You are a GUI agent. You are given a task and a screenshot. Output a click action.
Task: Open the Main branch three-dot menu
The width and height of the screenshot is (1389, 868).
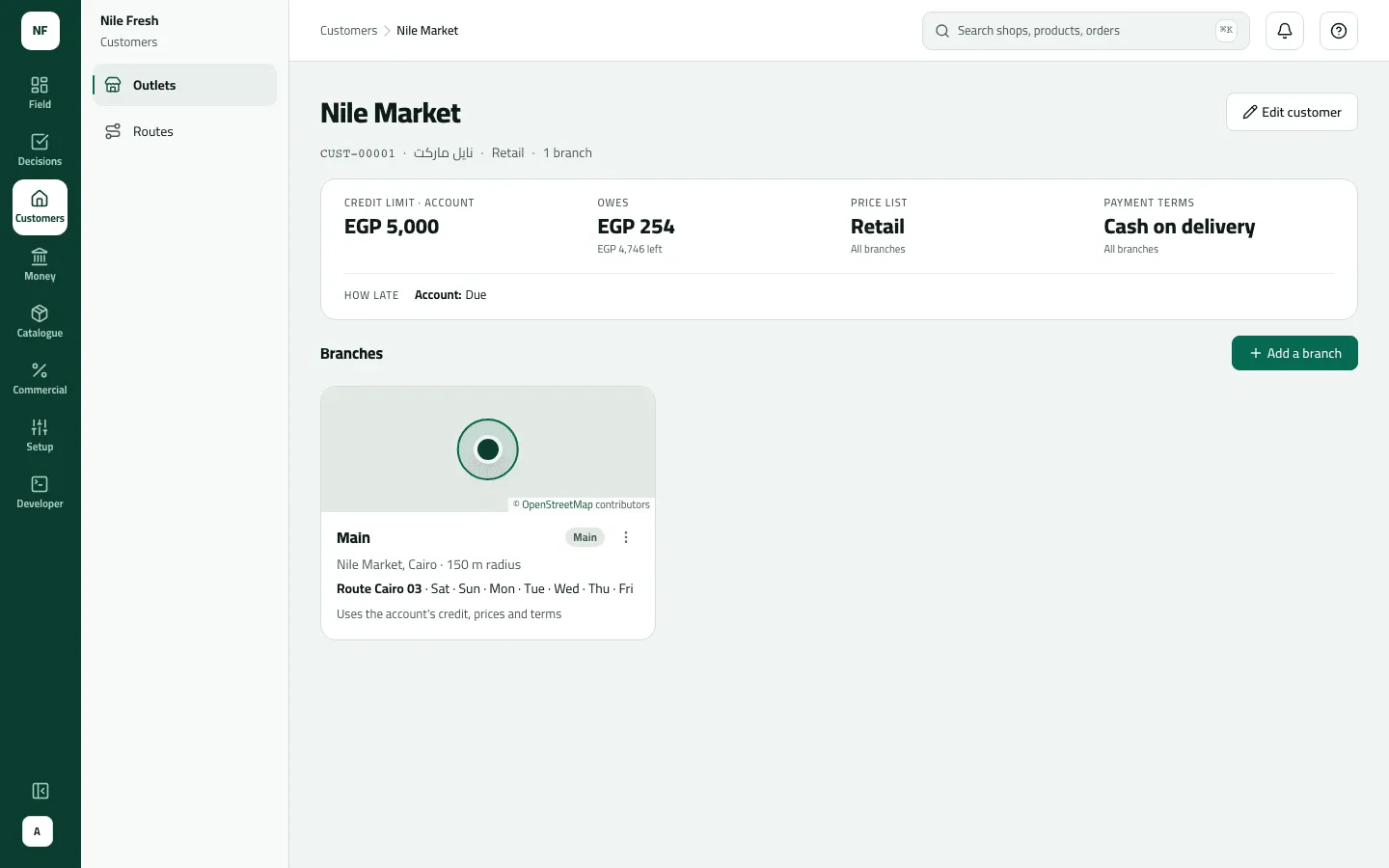pyautogui.click(x=626, y=537)
